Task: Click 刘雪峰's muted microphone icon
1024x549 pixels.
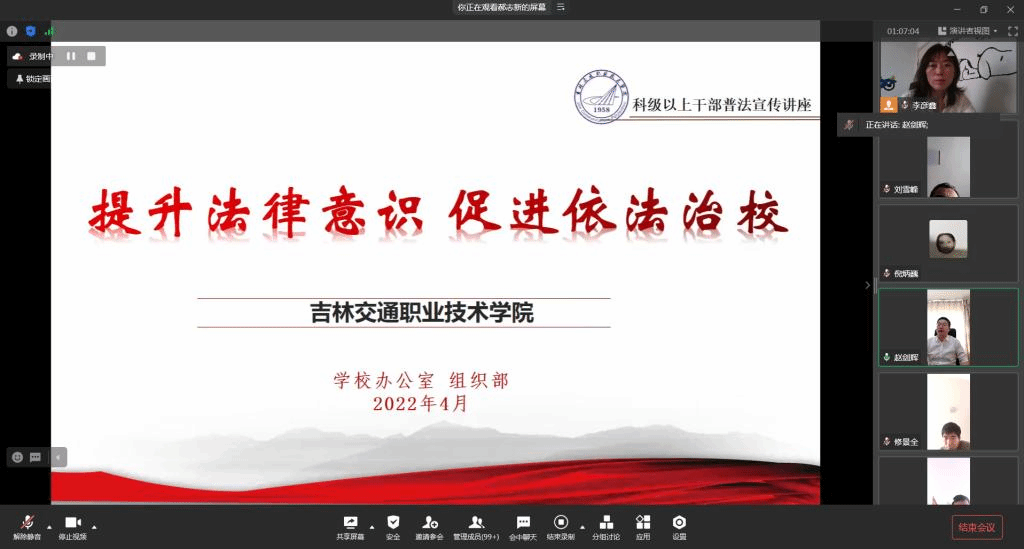Action: [x=887, y=189]
